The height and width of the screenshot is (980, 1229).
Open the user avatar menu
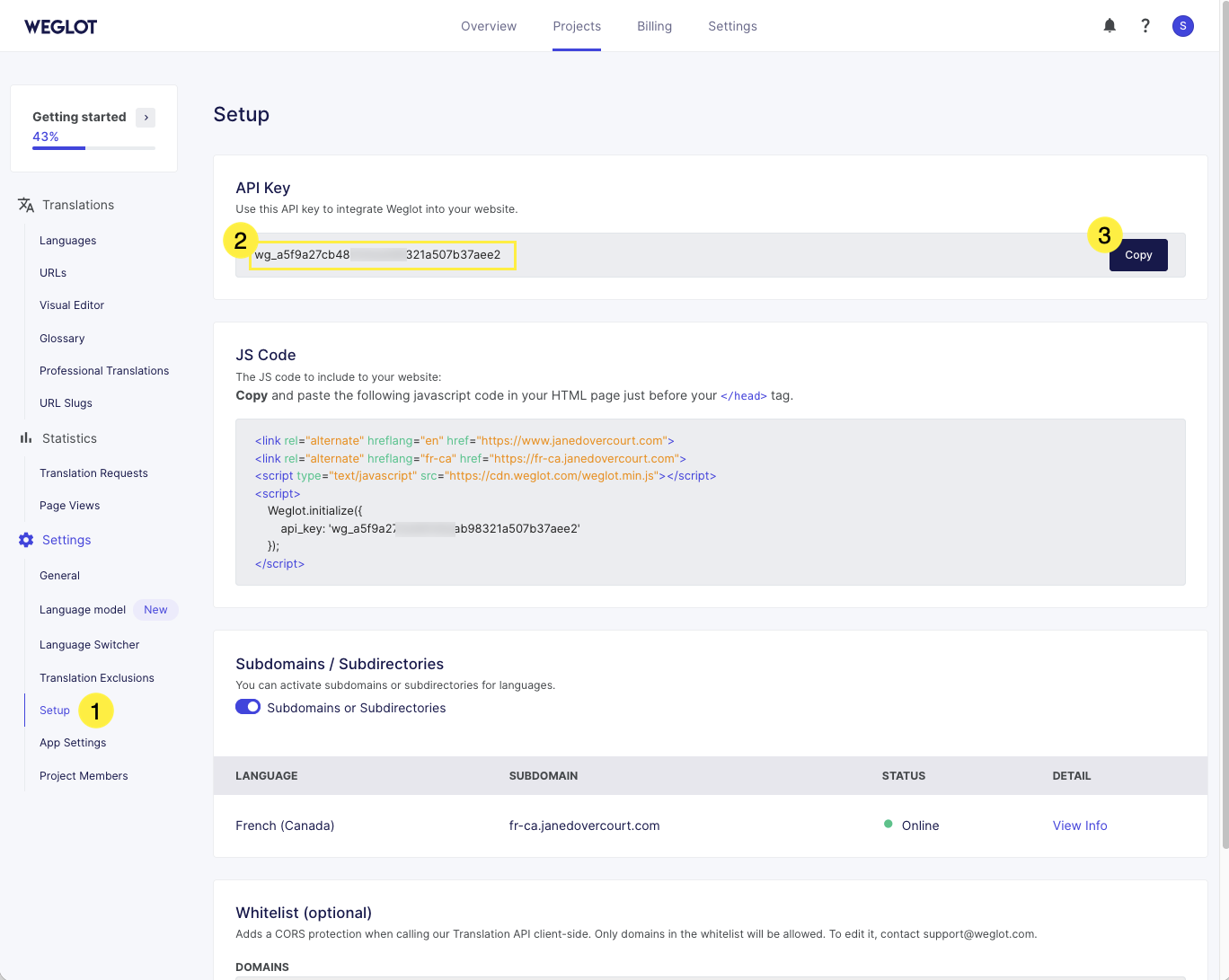[1183, 26]
